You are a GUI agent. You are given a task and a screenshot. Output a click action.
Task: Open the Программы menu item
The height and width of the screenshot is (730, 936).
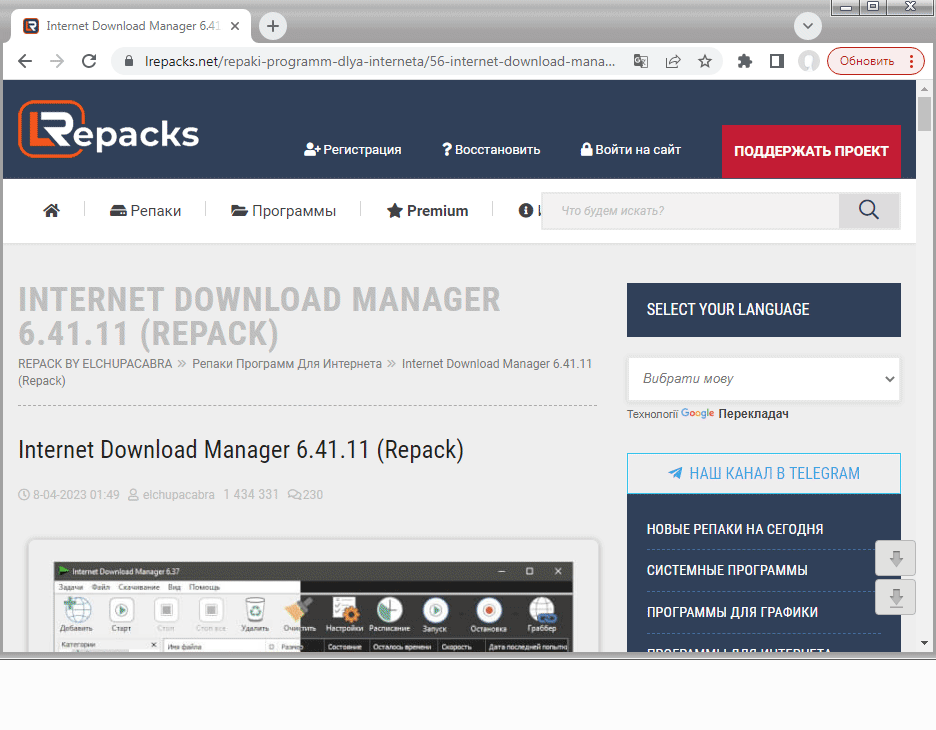click(284, 211)
